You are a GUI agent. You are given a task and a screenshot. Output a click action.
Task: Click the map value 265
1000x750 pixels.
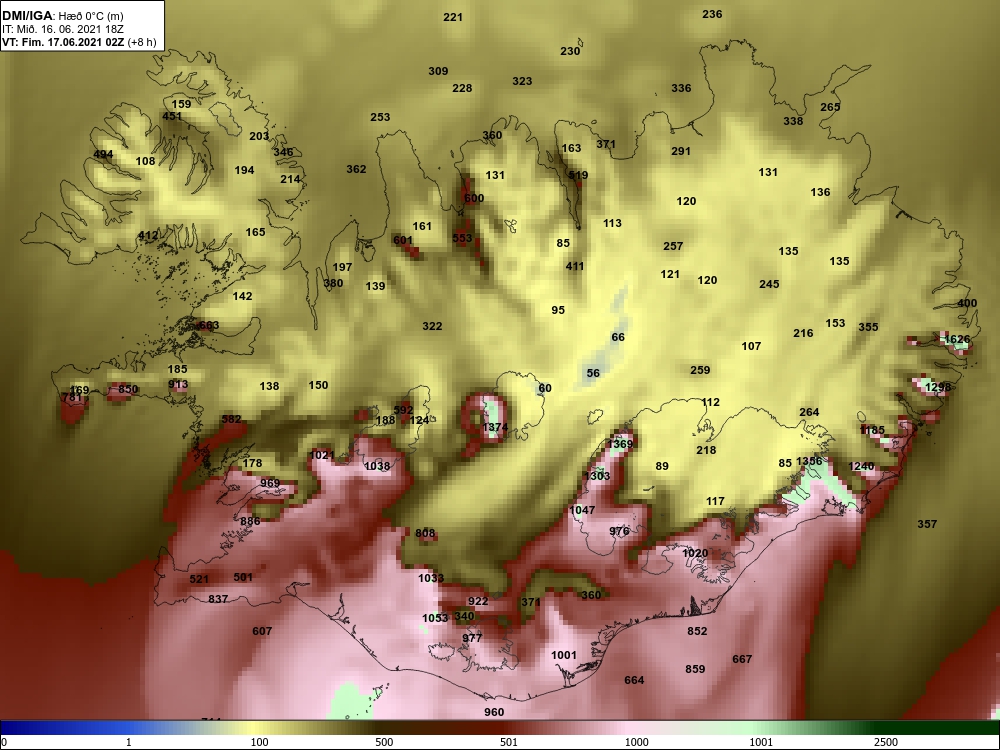[x=830, y=107]
